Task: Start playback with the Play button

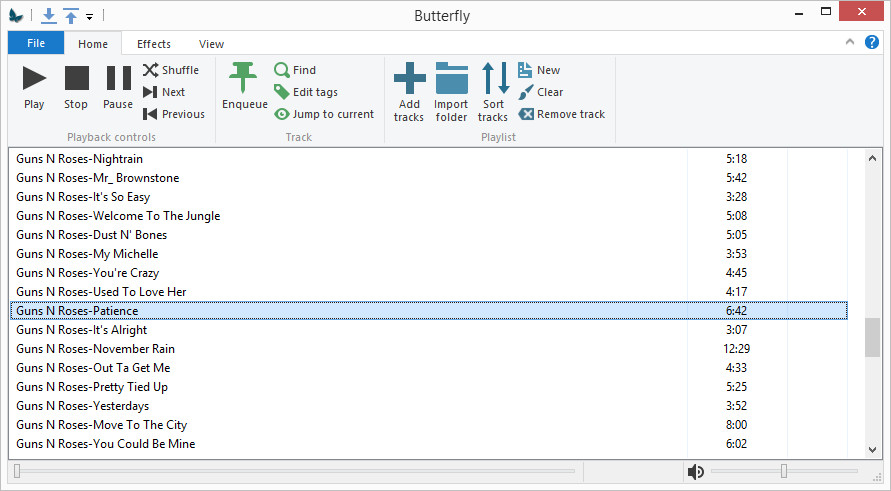Action: pos(34,87)
